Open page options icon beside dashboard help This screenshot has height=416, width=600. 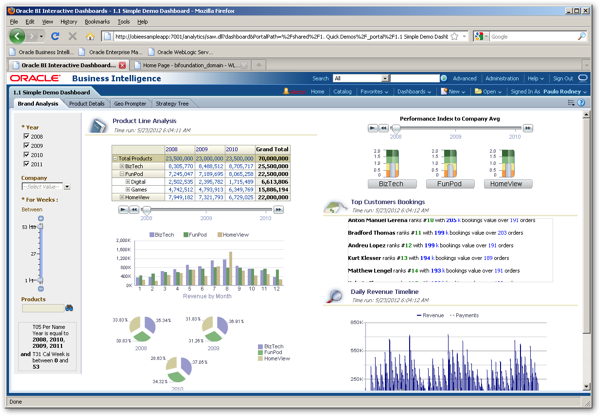(571, 103)
